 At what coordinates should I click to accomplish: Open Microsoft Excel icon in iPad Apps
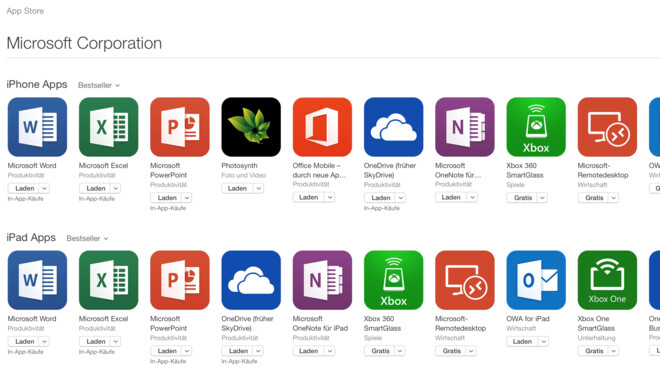point(109,280)
